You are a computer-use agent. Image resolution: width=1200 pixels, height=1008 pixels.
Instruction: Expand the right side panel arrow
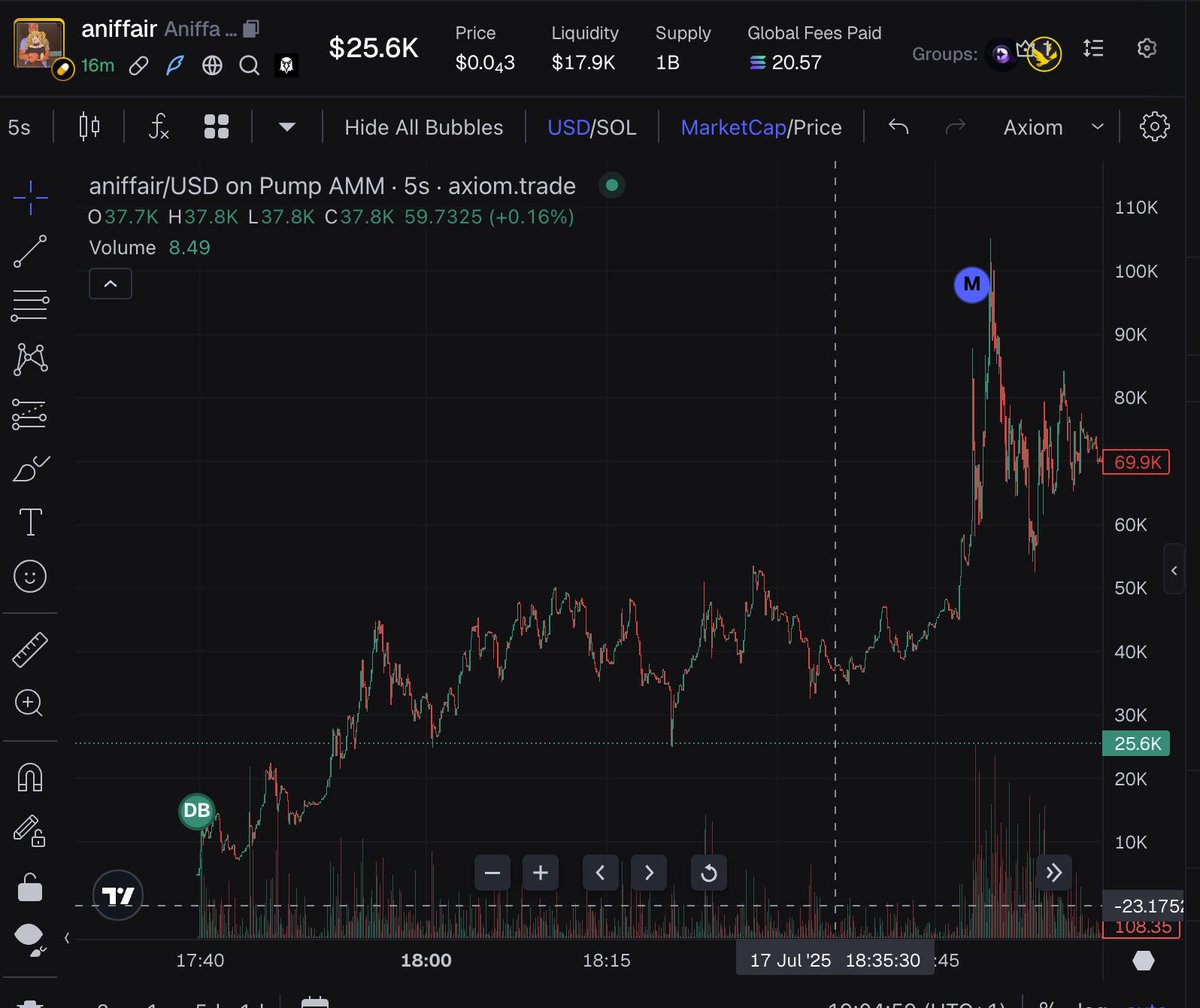(x=1175, y=570)
